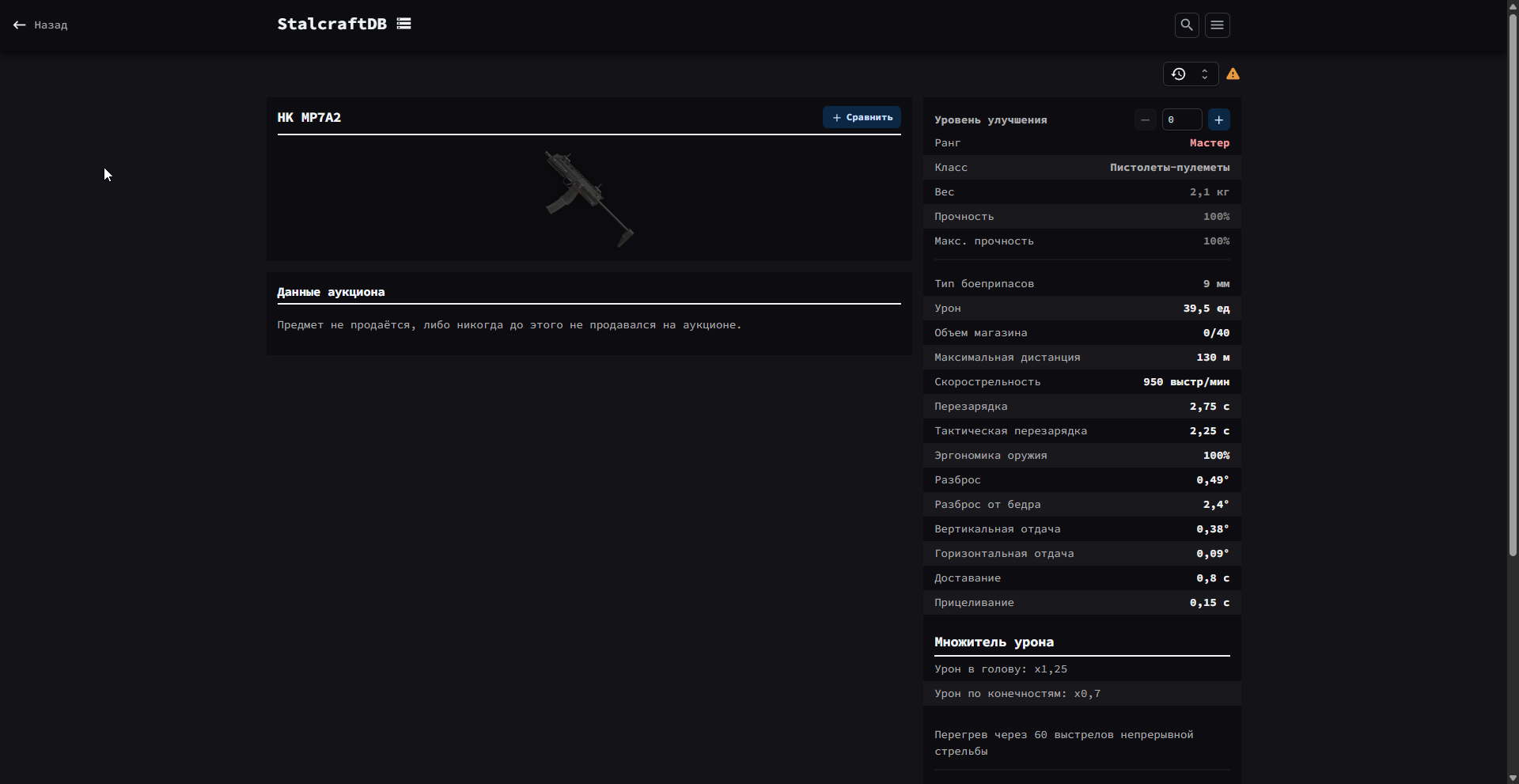Click the history clock icon

pyautogui.click(x=1178, y=74)
